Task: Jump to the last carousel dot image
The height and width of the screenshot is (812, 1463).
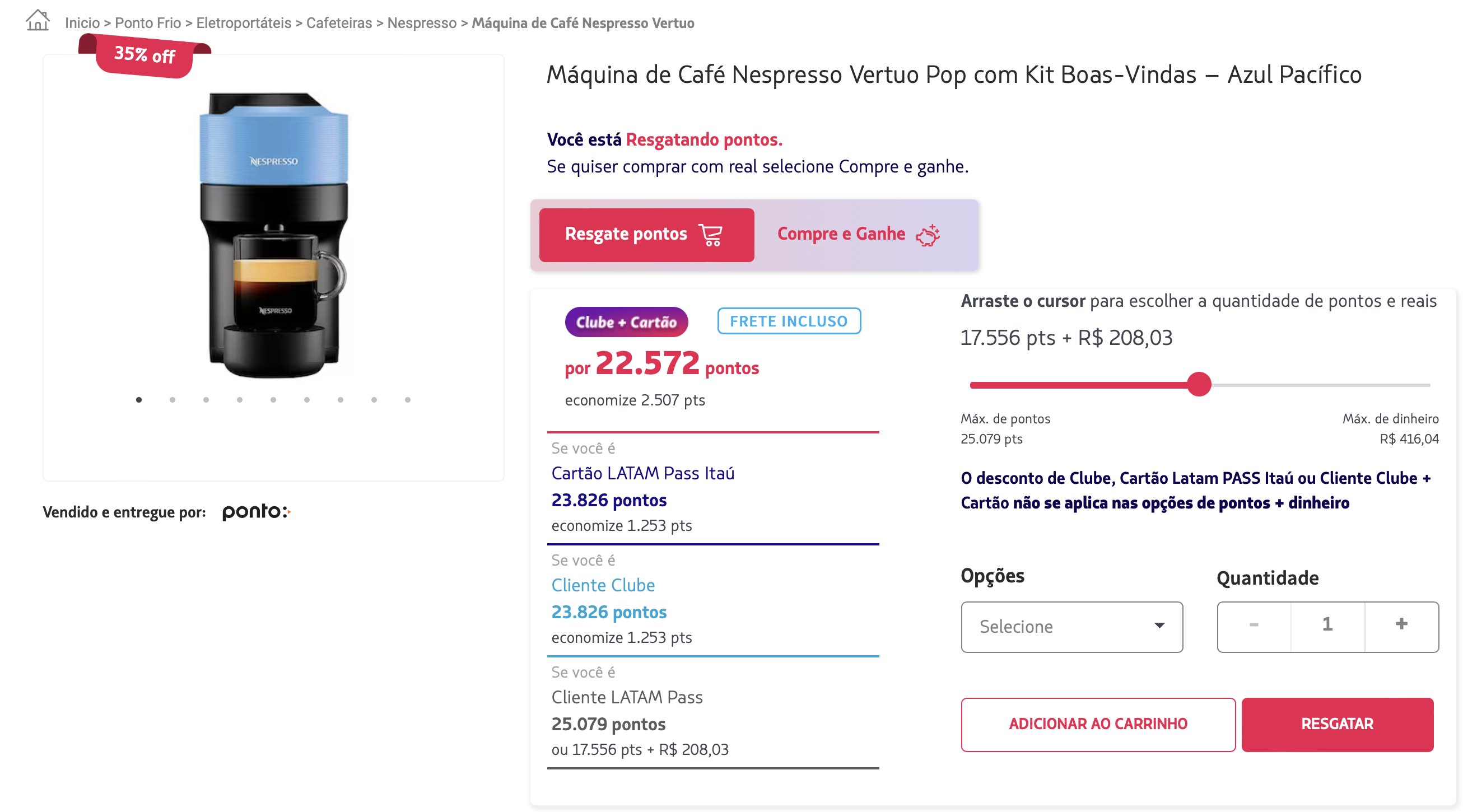Action: click(408, 400)
